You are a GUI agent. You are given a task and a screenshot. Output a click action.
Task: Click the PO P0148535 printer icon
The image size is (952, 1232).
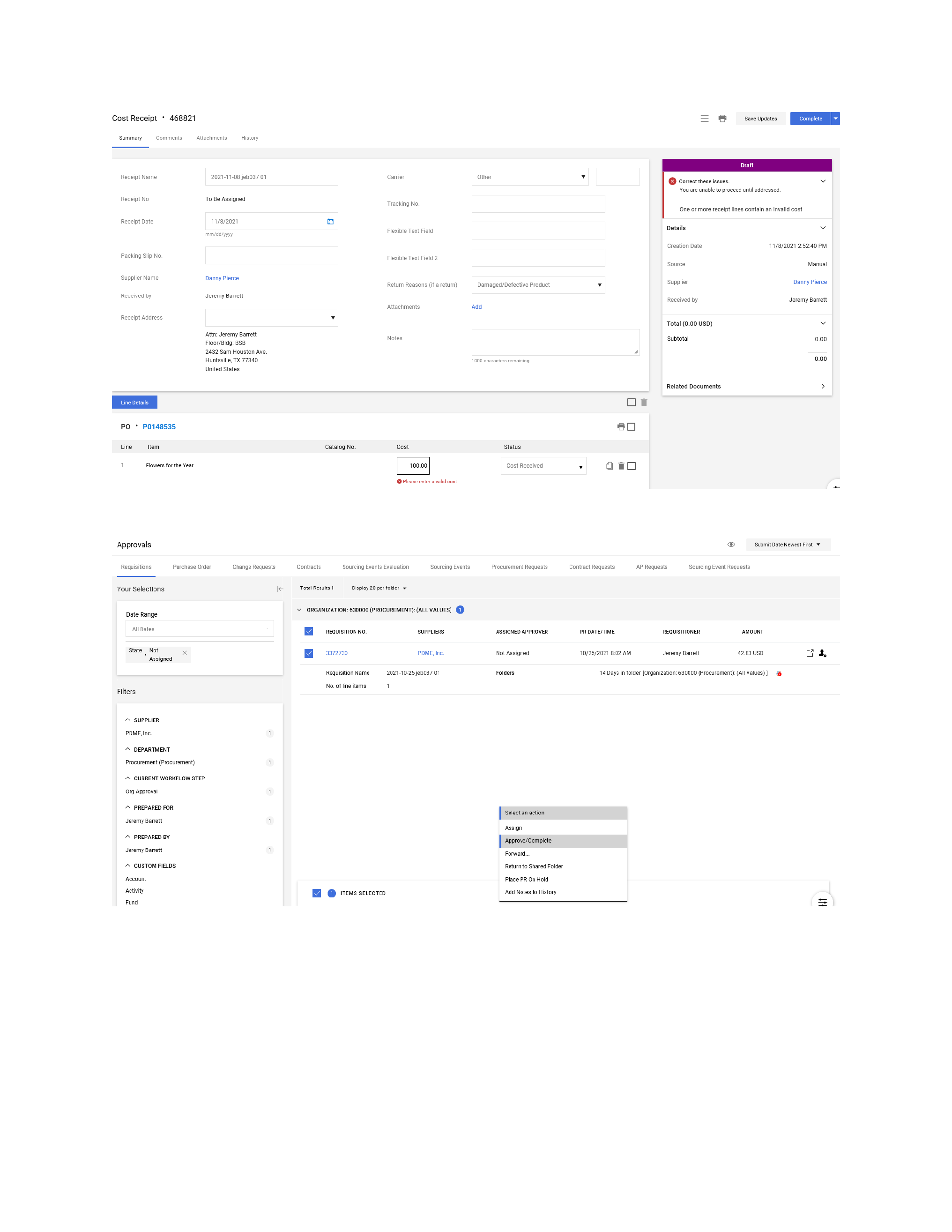[x=621, y=427]
